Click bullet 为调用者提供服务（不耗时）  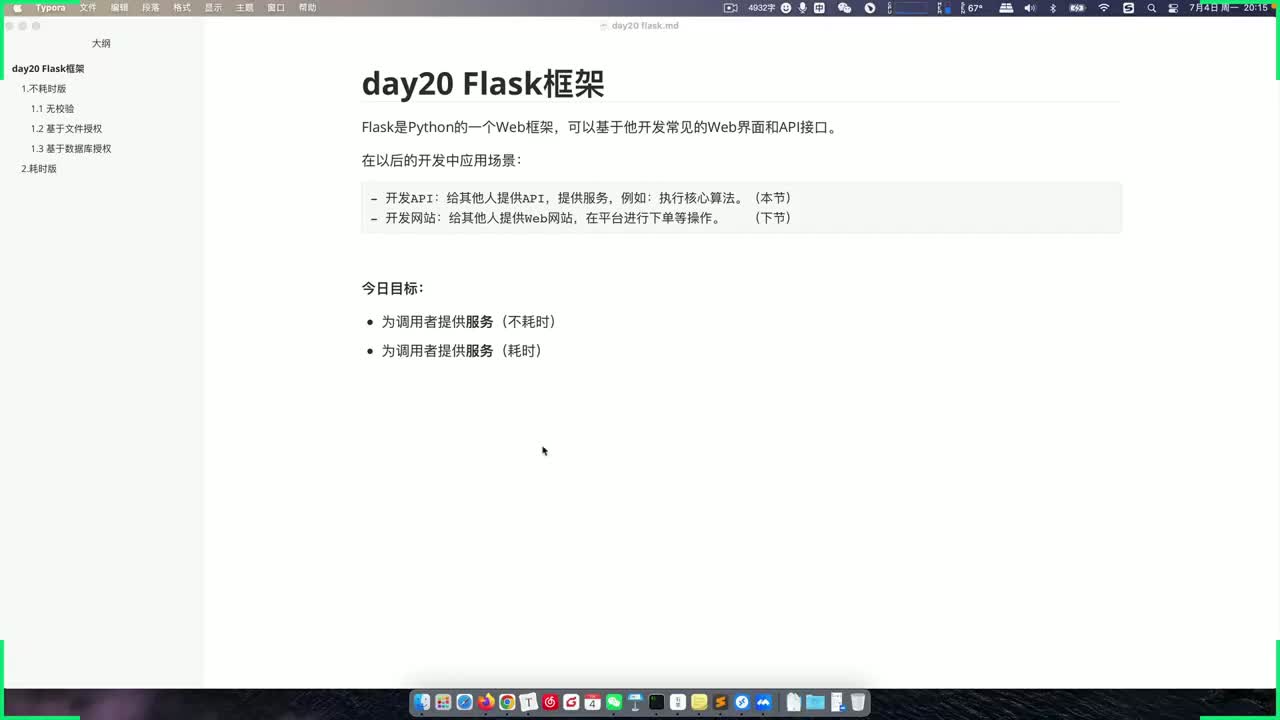468,322
